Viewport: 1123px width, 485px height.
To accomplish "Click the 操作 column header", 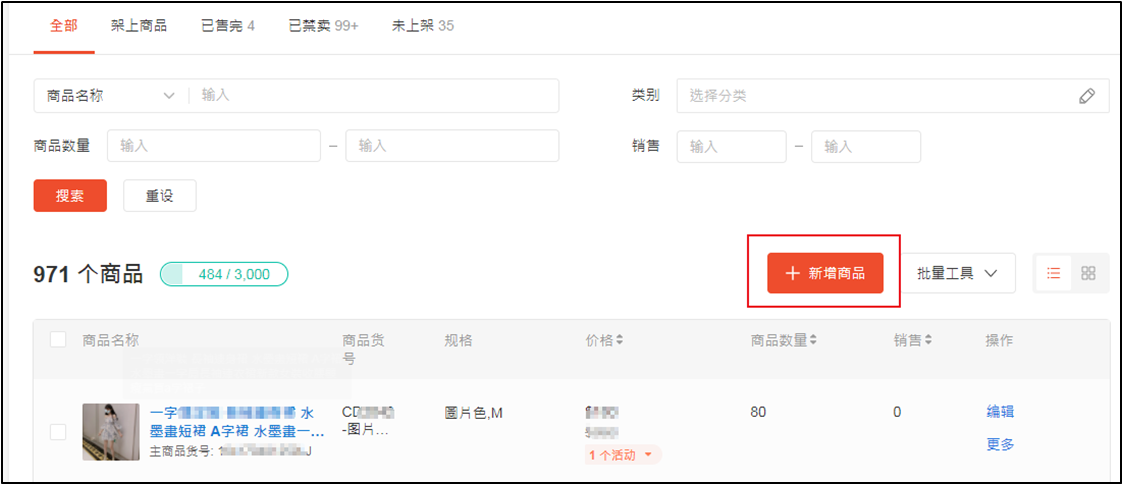I will (x=1000, y=341).
